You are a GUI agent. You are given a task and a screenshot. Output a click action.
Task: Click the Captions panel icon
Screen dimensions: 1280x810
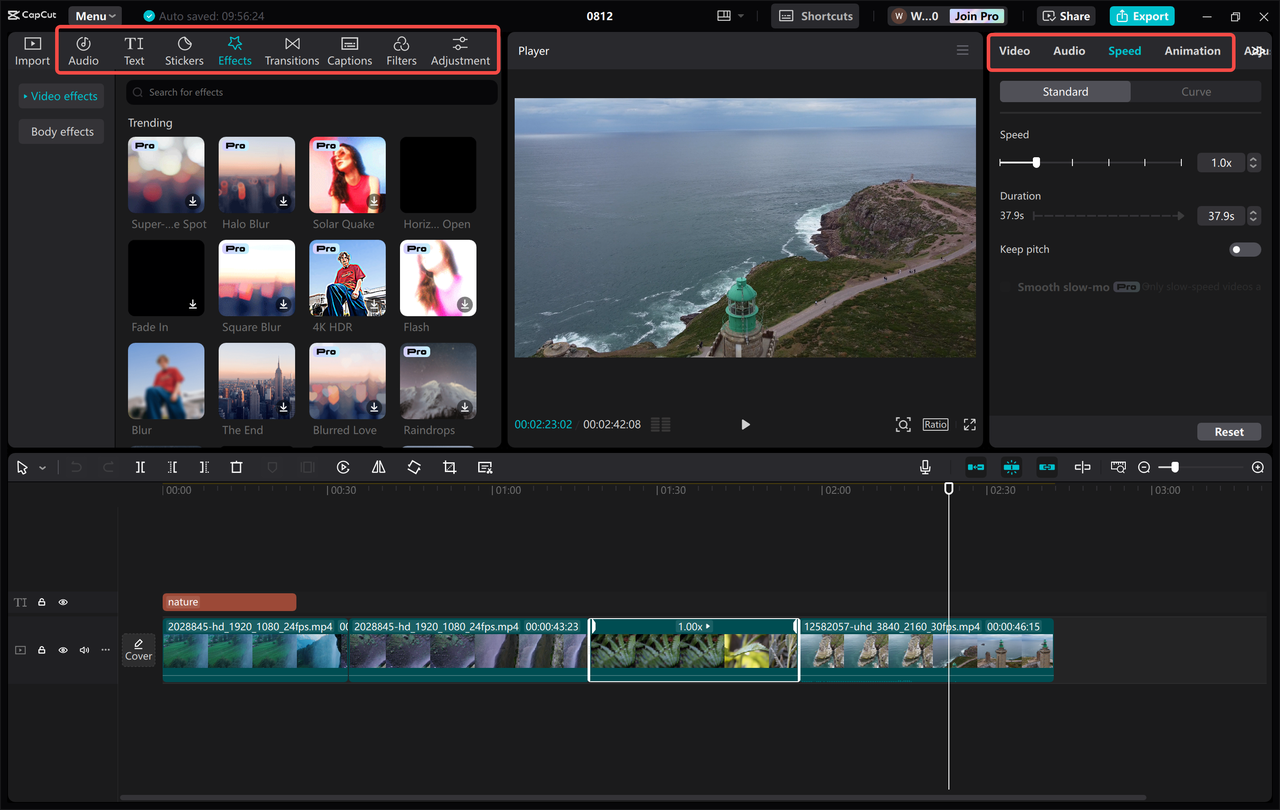click(349, 50)
